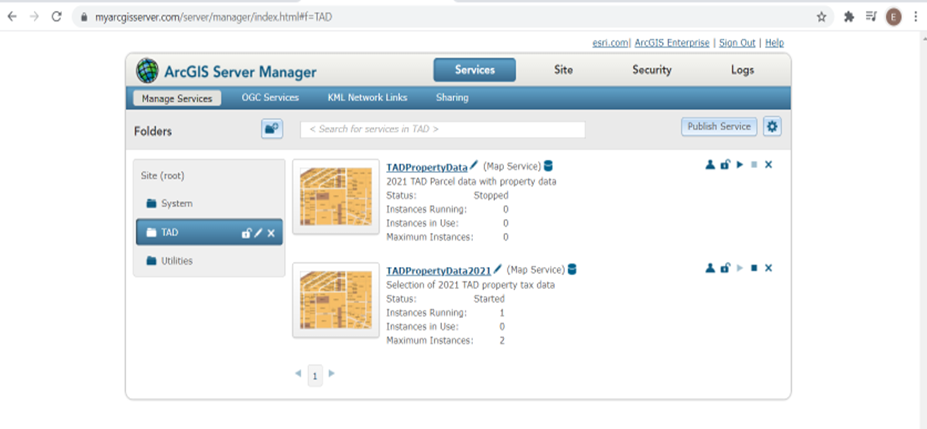Screen dimensions: 927x429
Task: Open the Security tab
Action: coord(652,70)
